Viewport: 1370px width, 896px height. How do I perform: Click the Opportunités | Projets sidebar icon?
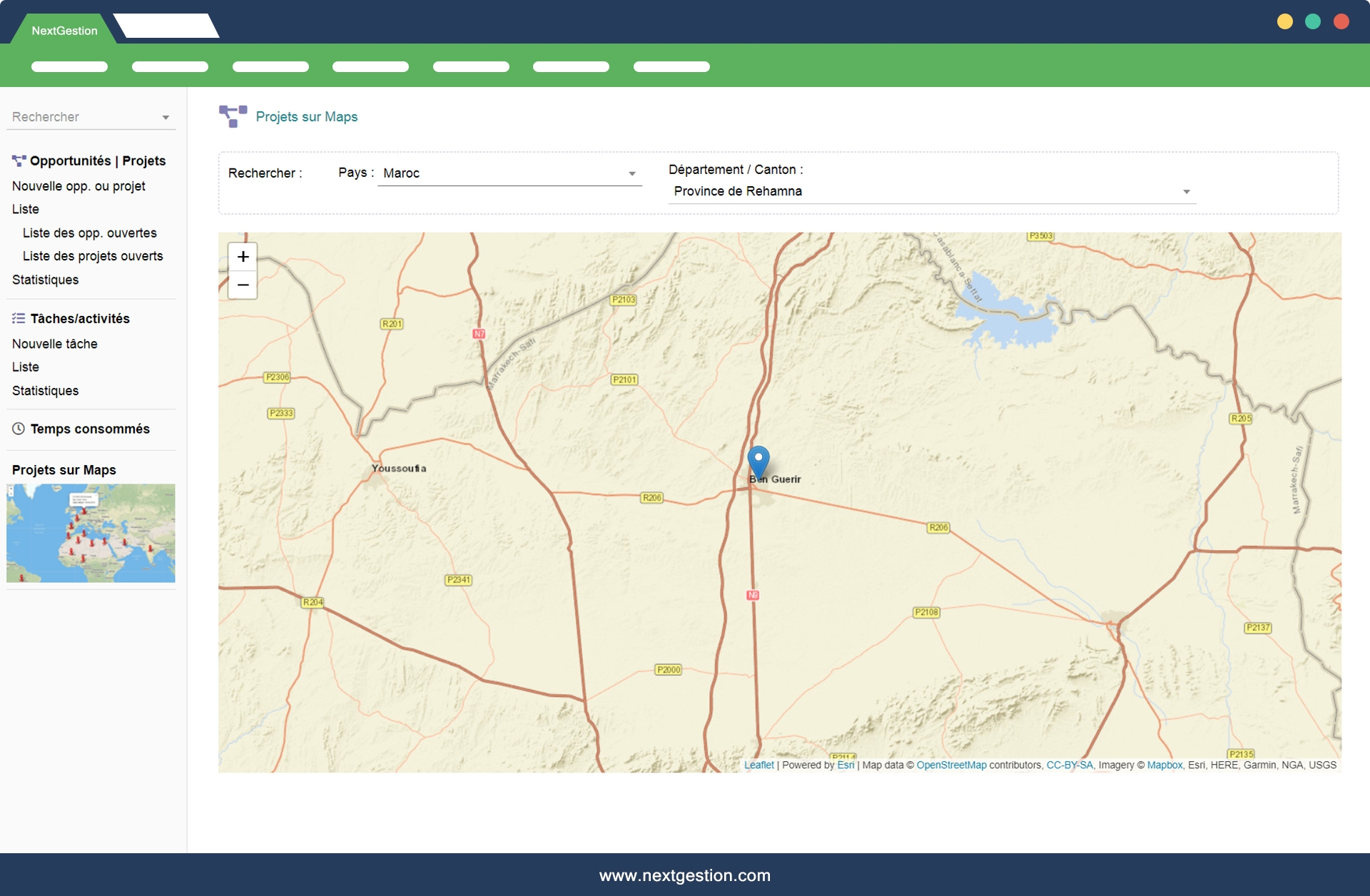click(19, 161)
